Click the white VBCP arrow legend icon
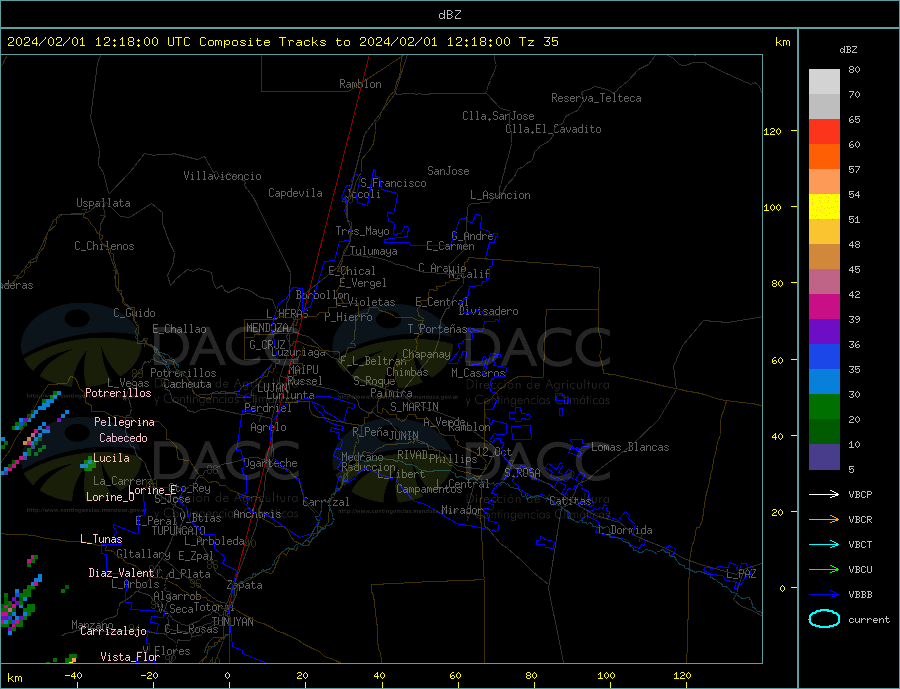 coord(824,494)
